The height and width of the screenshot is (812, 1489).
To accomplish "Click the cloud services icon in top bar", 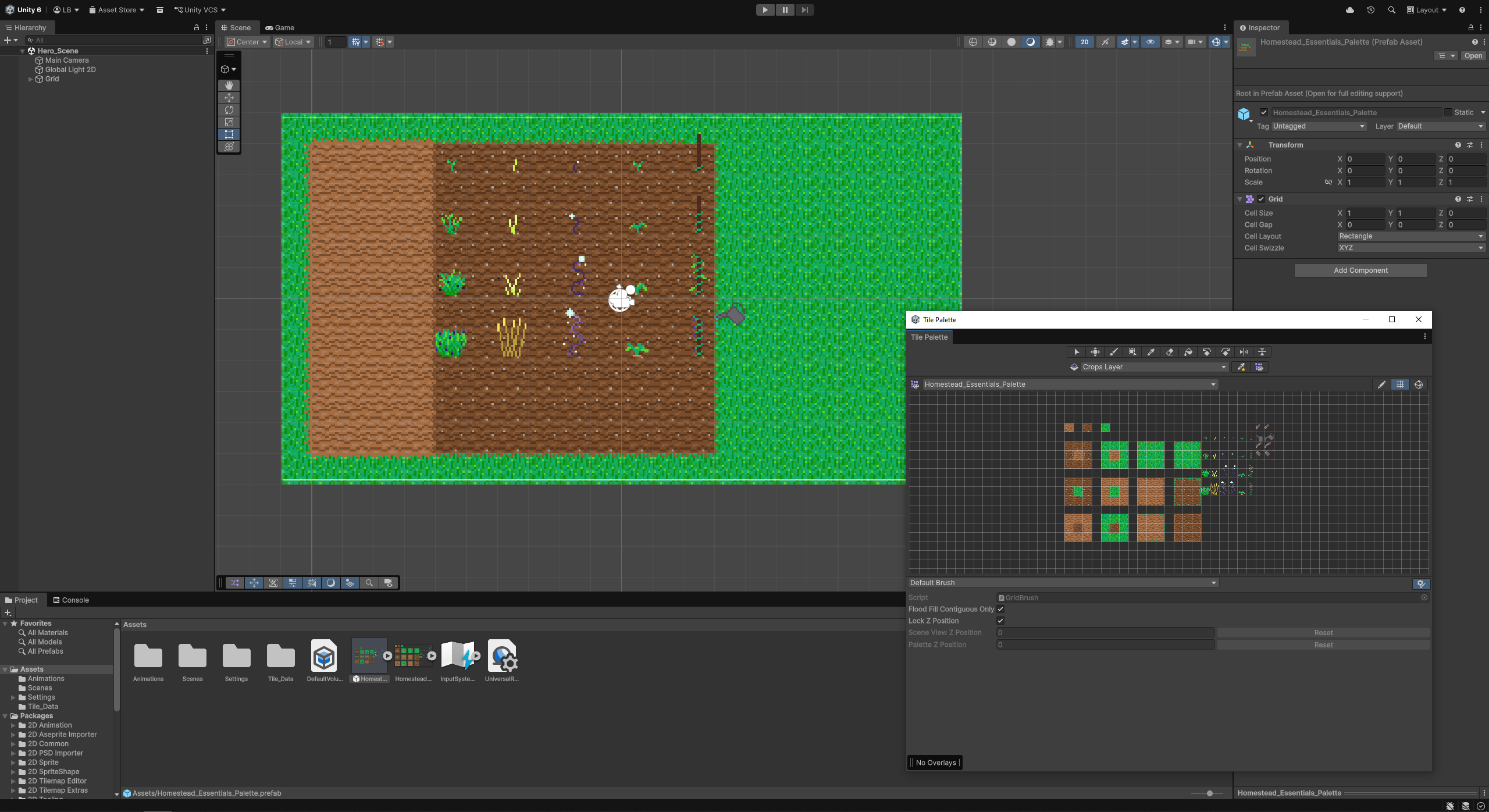I will (1350, 10).
